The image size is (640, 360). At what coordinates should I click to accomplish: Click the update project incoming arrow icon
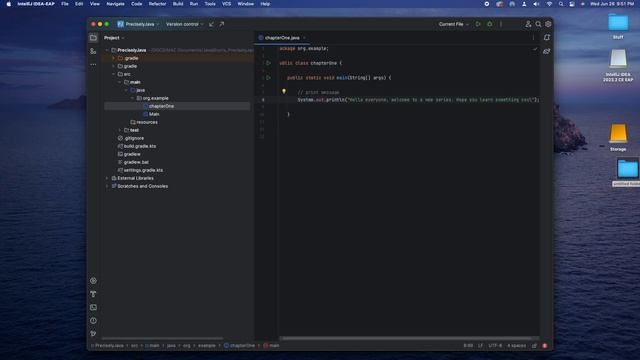[x=211, y=24]
